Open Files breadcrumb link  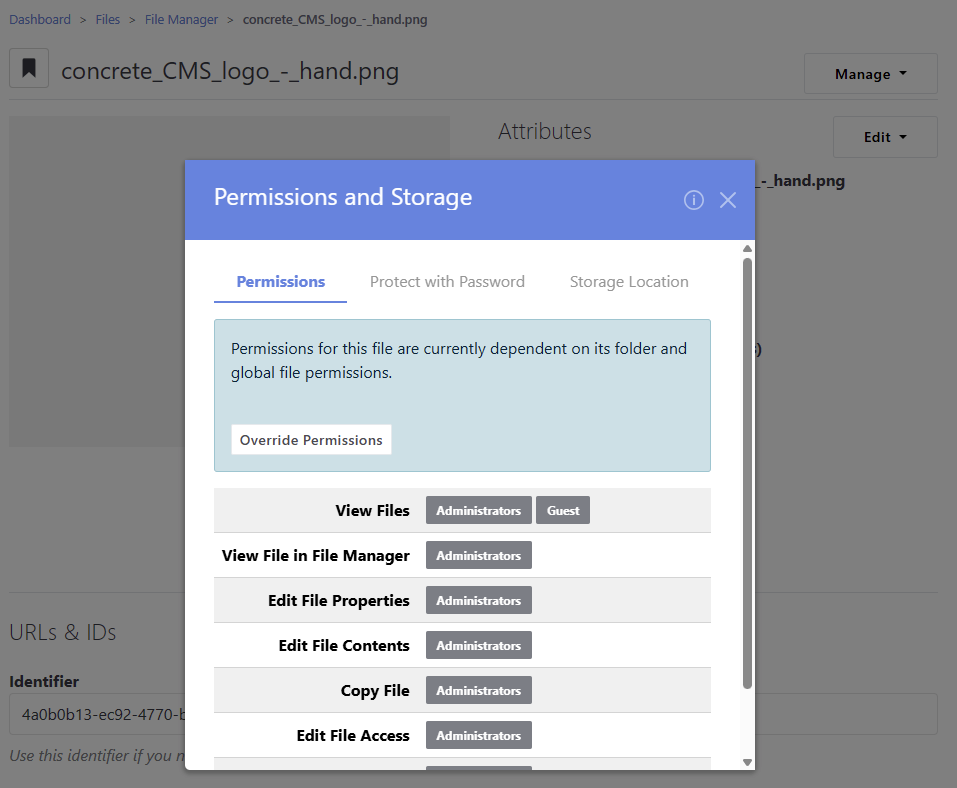click(108, 20)
